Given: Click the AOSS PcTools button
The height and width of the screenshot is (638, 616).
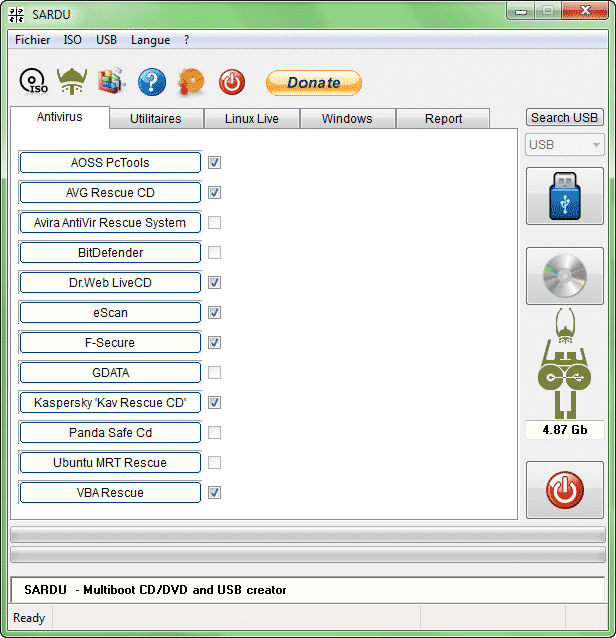Looking at the screenshot, I should point(110,162).
